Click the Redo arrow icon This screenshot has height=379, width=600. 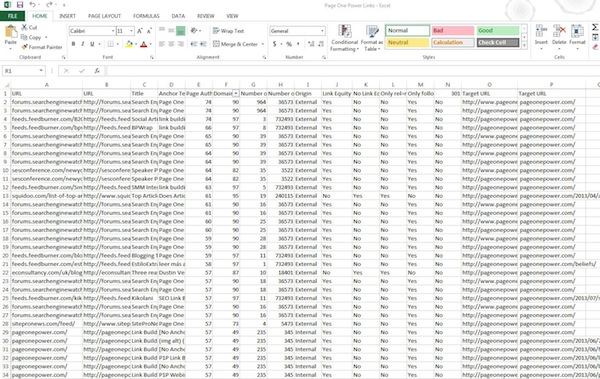(x=49, y=5)
